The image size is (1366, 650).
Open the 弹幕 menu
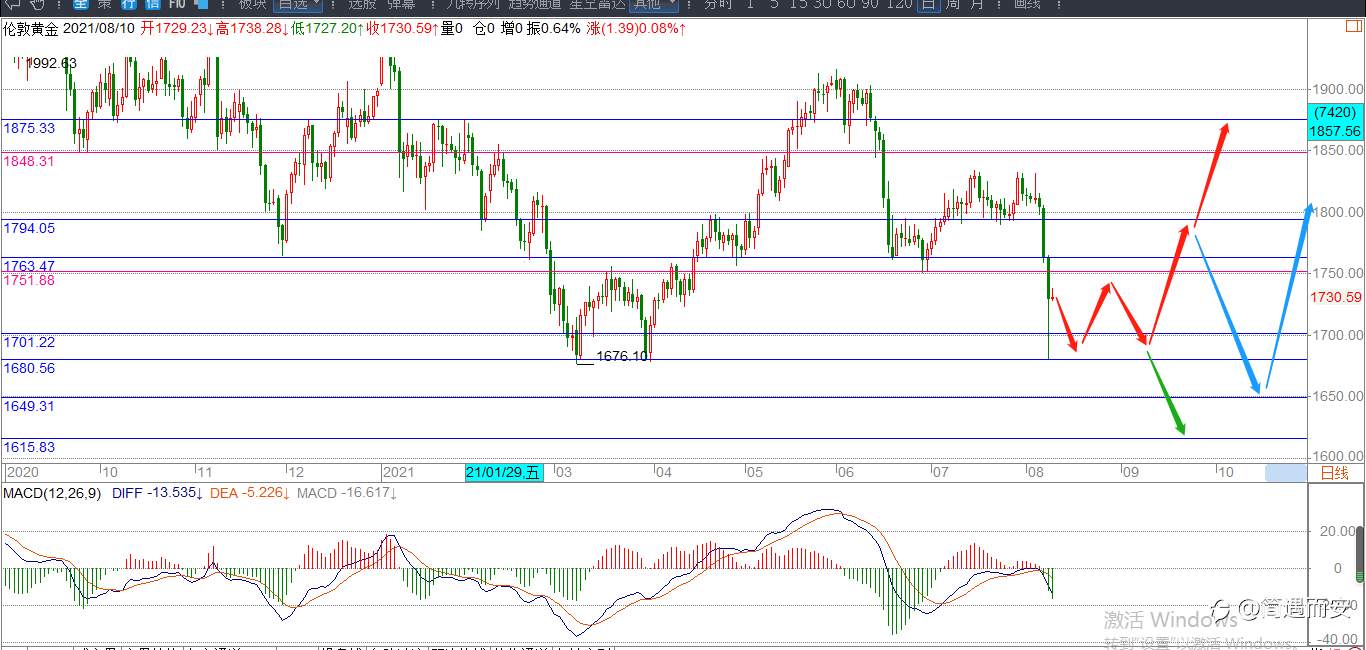tap(401, 4)
